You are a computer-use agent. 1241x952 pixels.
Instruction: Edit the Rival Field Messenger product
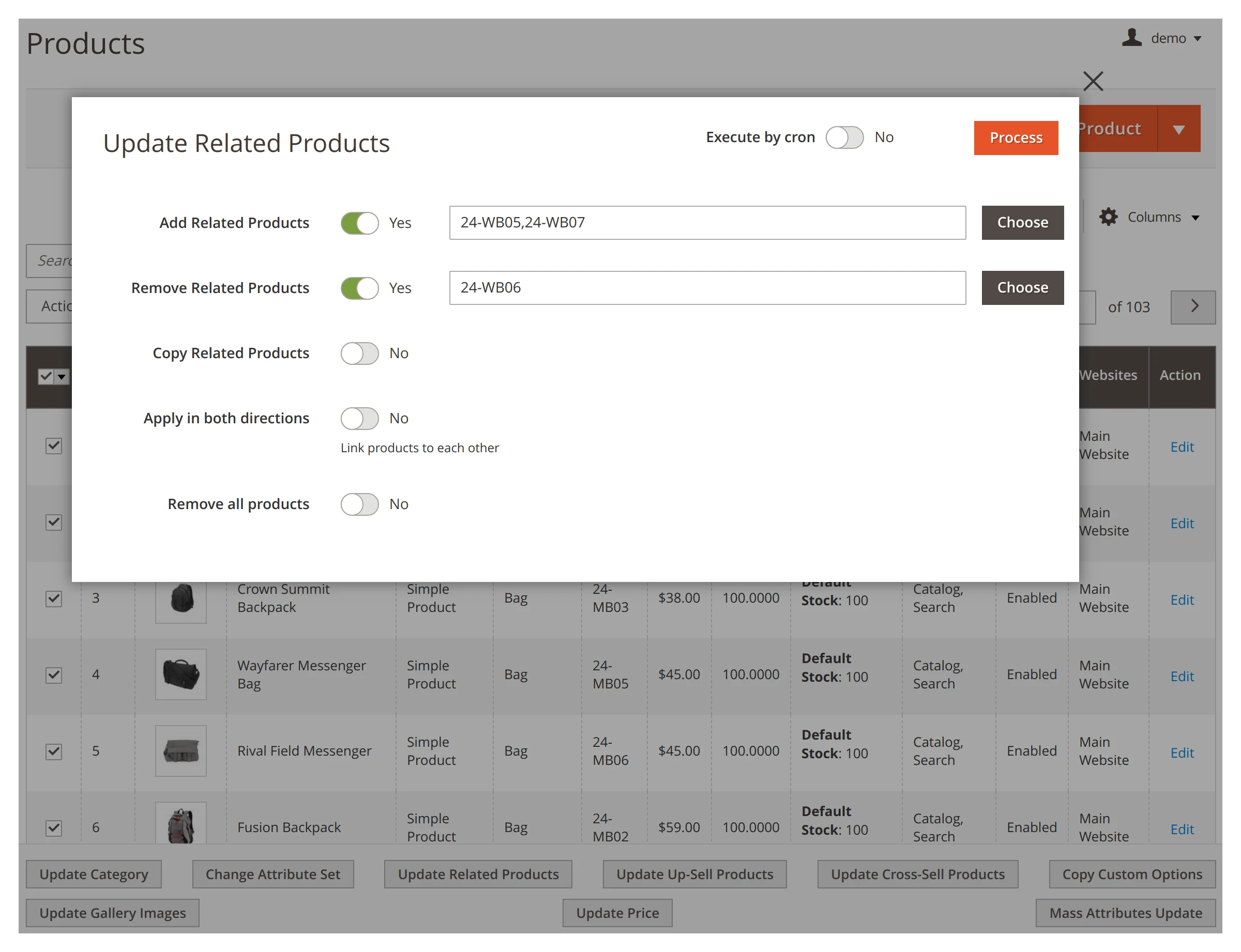[x=1182, y=753]
